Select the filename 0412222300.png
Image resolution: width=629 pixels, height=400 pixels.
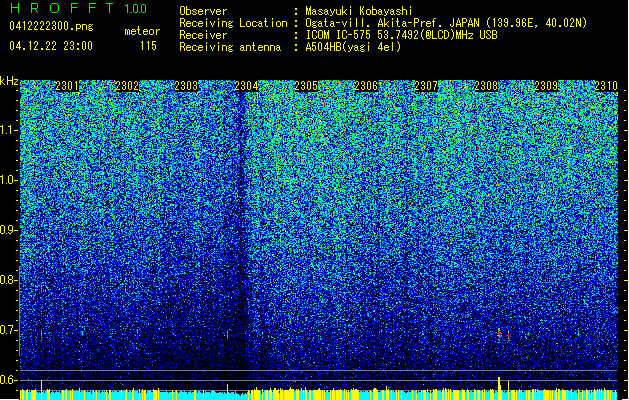[51, 26]
